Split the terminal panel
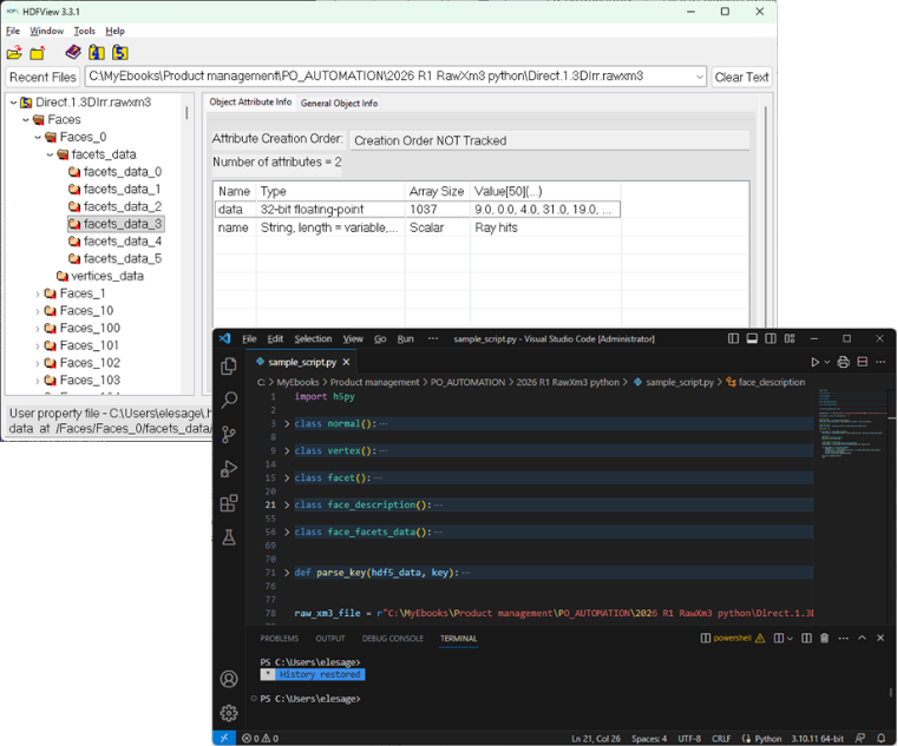The image size is (898, 746). pos(806,638)
